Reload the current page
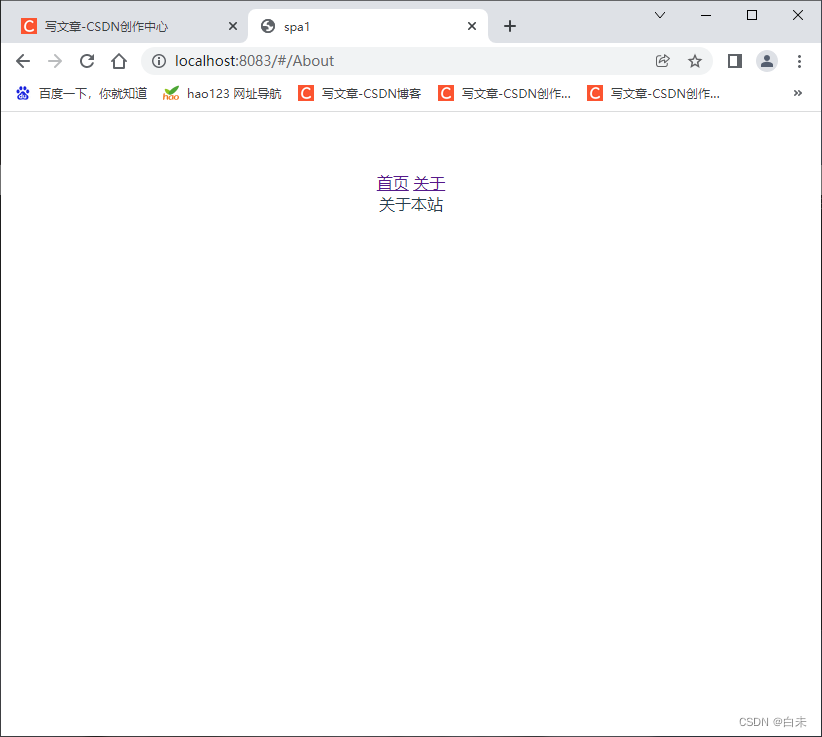Image resolution: width=822 pixels, height=737 pixels. coord(87,61)
